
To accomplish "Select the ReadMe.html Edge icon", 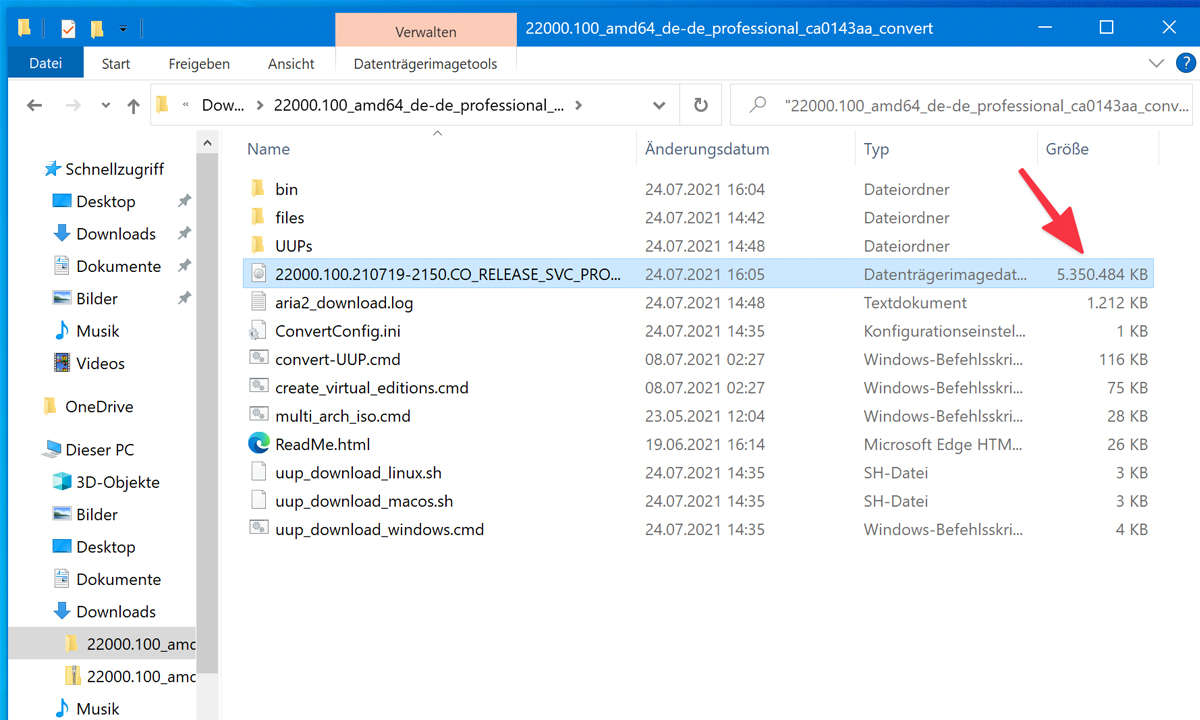I will (x=258, y=443).
